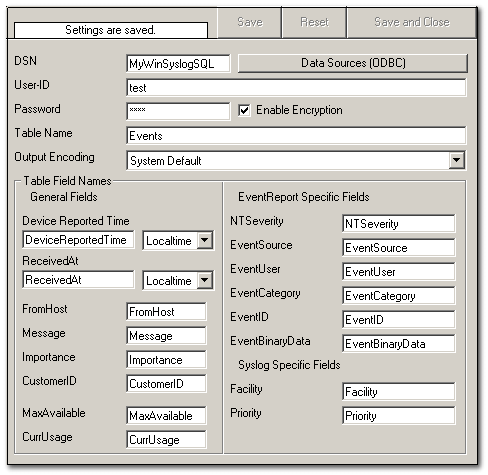Viewport: 488px width, 475px height.
Task: Focus the DeviceReportedTime field name box
Action: (x=78, y=240)
